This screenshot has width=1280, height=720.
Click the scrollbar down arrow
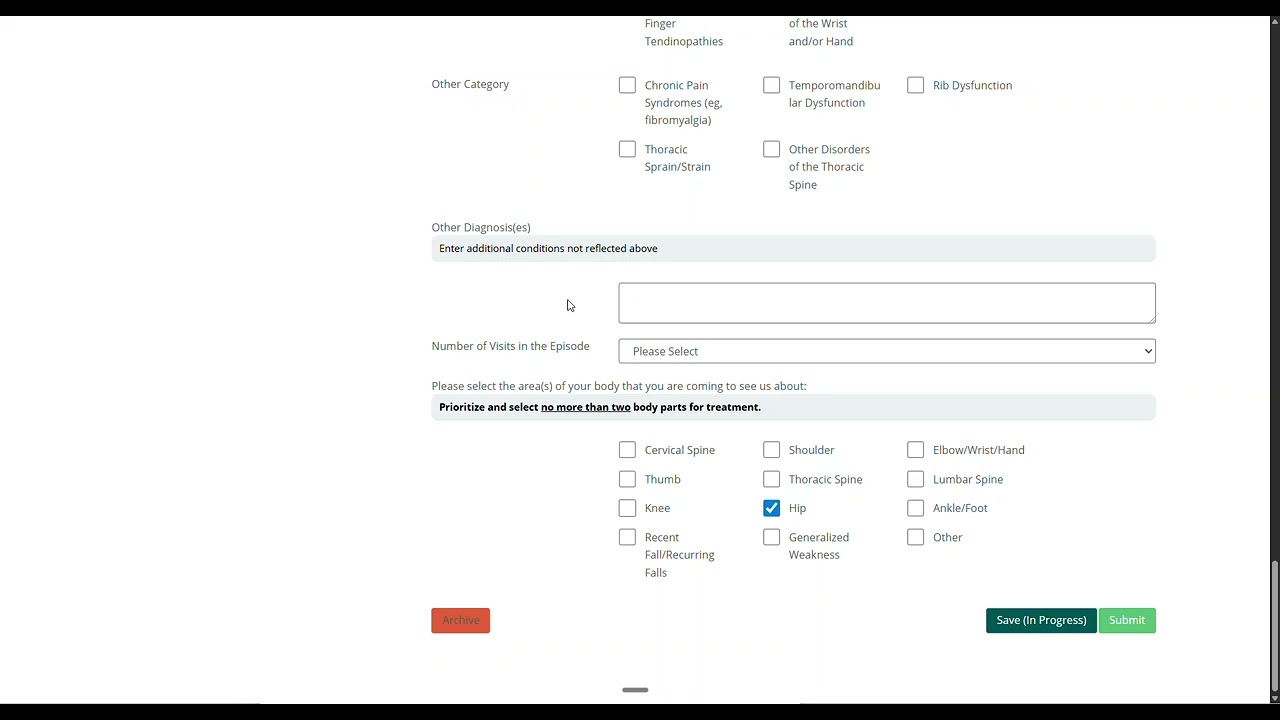[x=1274, y=698]
